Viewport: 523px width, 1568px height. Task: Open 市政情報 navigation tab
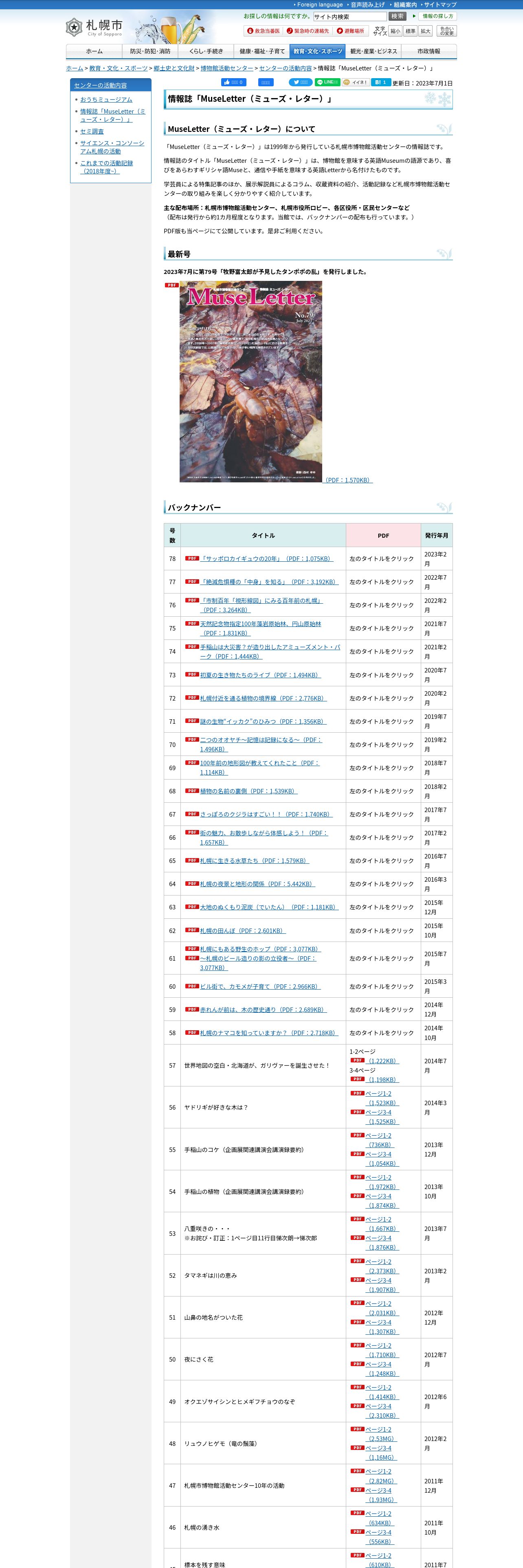point(429,52)
